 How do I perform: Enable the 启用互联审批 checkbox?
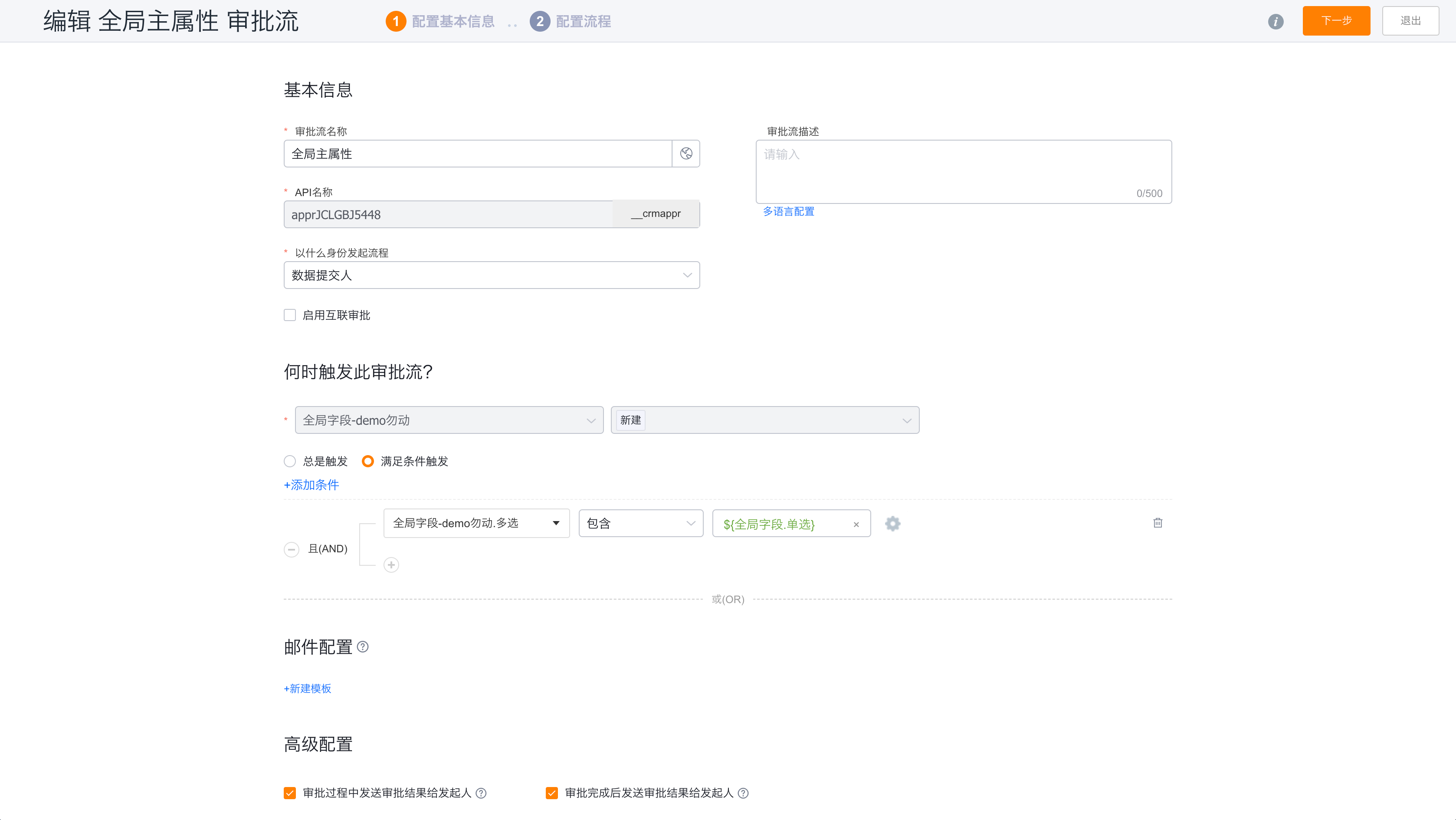point(290,315)
